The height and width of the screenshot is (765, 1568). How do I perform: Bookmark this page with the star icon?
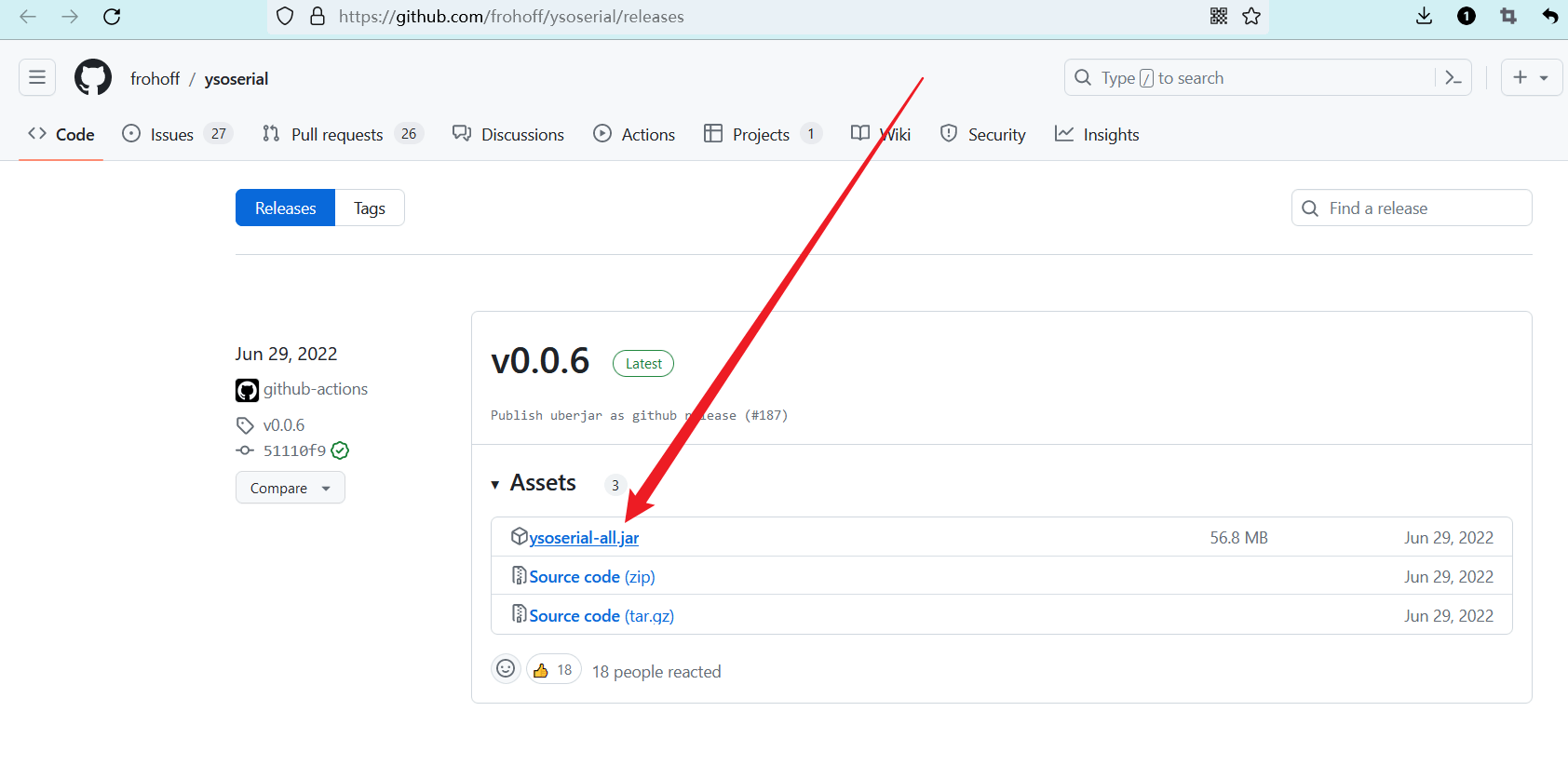pos(1251,16)
